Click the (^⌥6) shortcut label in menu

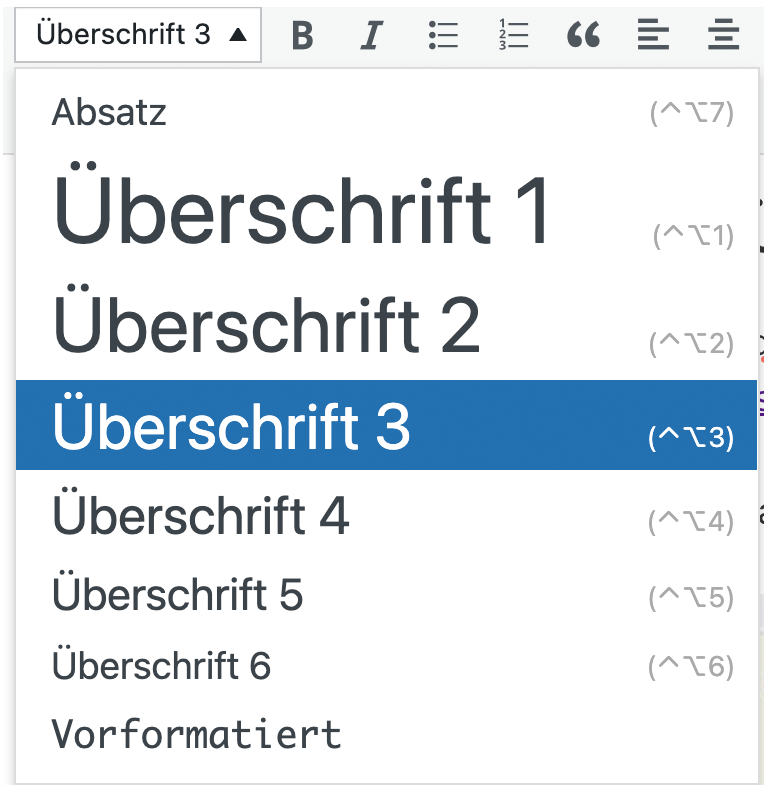(691, 667)
